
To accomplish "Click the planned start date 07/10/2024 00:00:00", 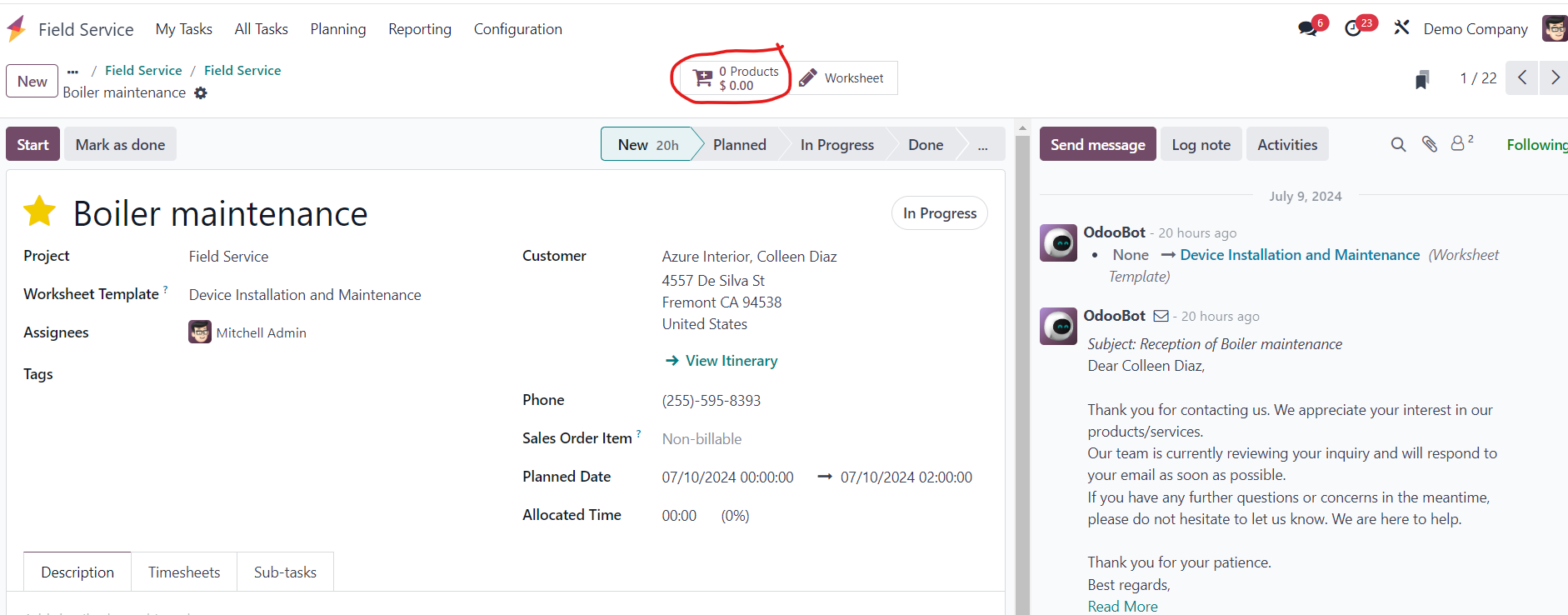I will click(727, 477).
